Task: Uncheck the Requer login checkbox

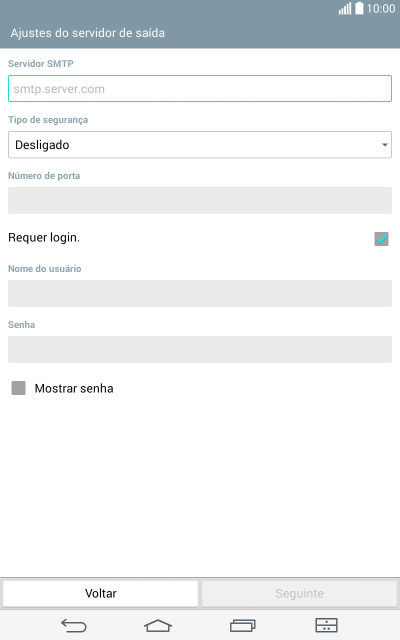Action: 381,239
